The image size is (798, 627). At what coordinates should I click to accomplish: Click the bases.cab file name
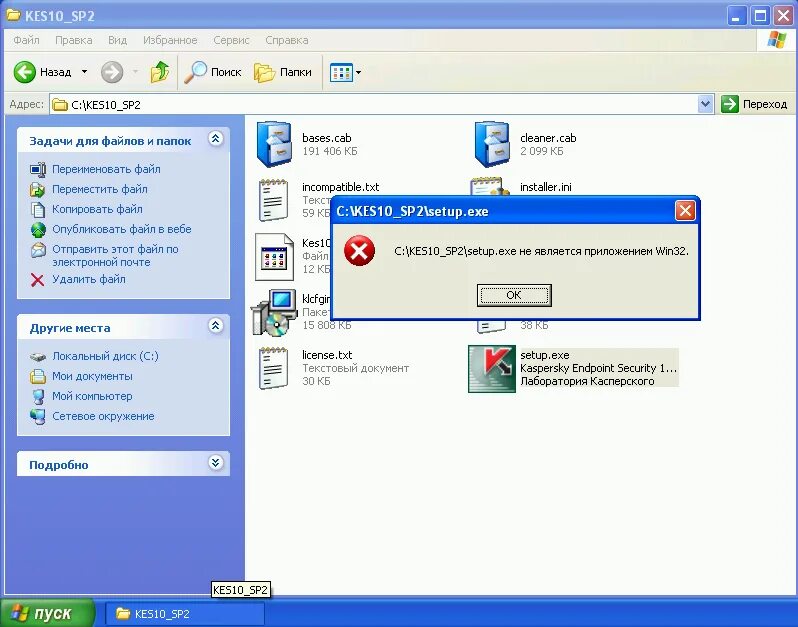pos(327,138)
